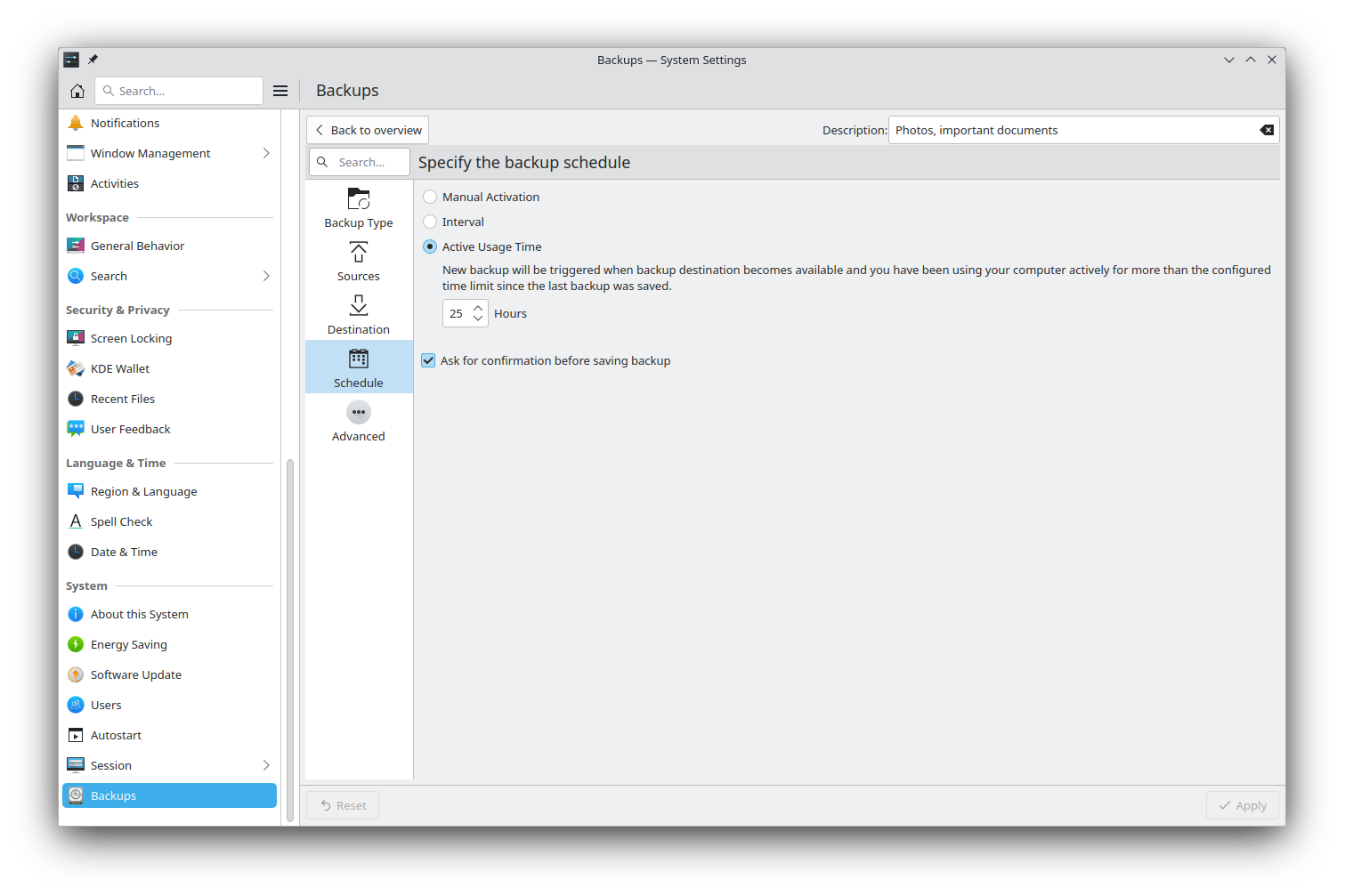Uncheck Ask for confirmation before saving backup
The width and height of the screenshot is (1345, 896).
[x=429, y=360]
